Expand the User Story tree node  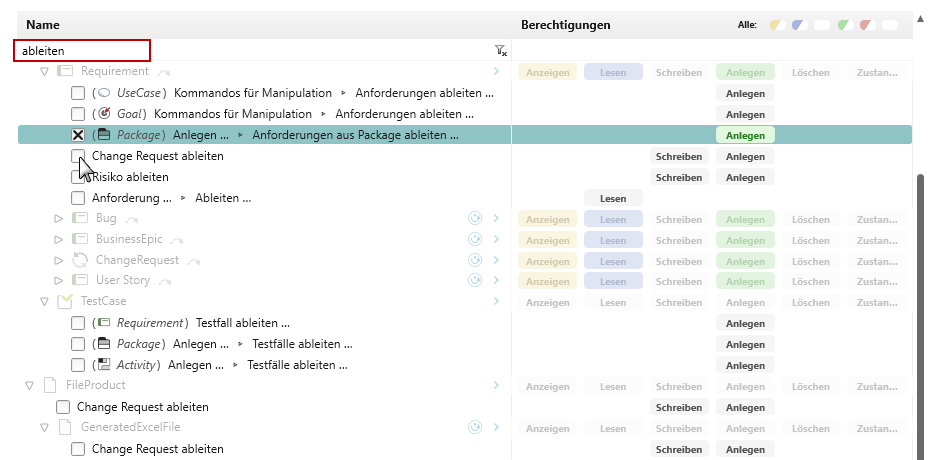(x=58, y=281)
